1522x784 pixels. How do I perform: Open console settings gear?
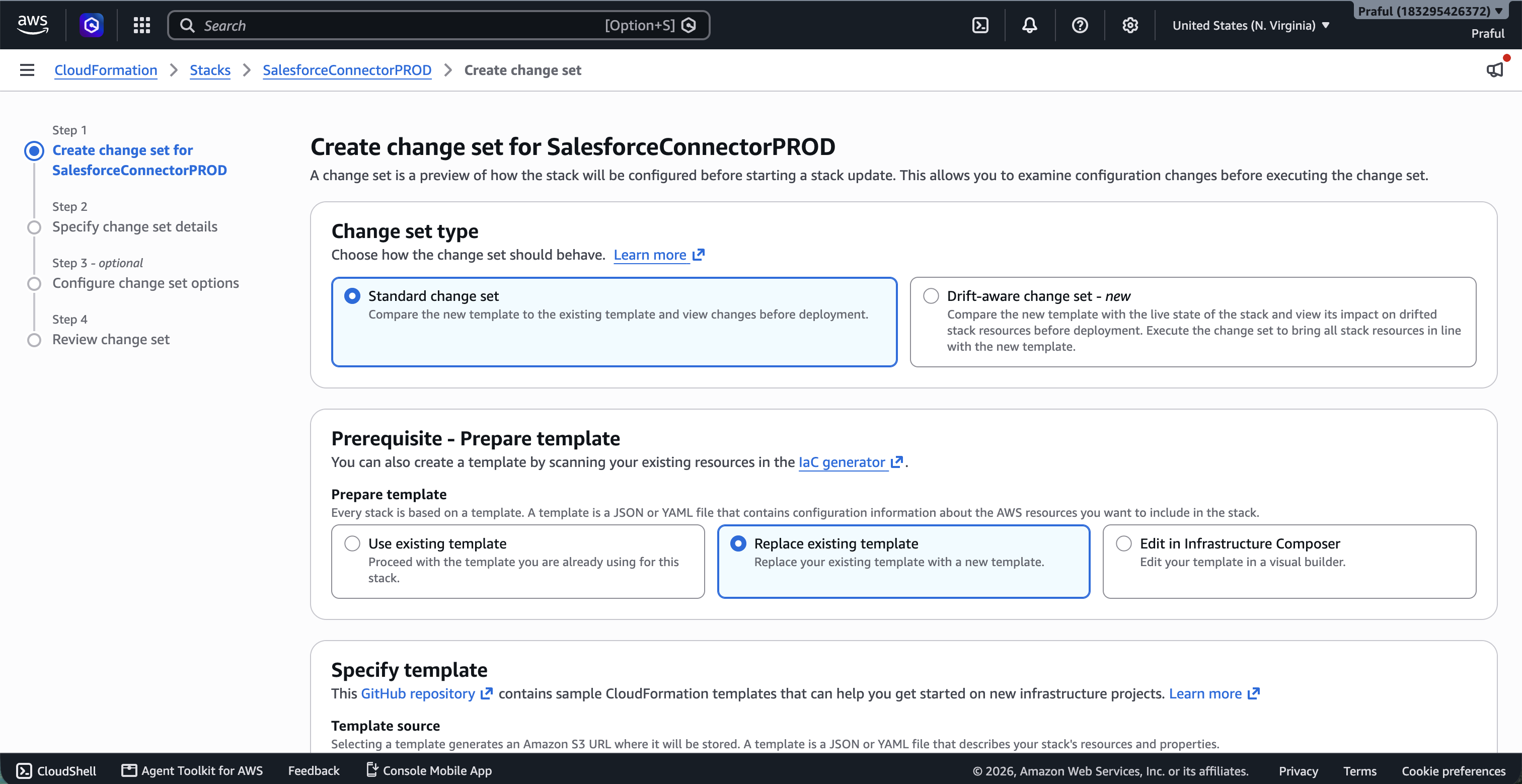(1130, 25)
